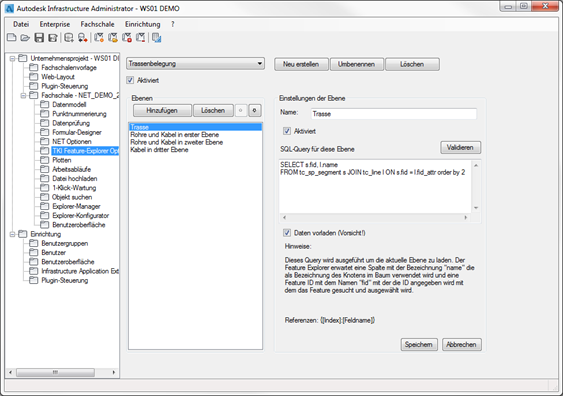Viewport: 563px width, 396px height.
Task: Select Arbeitsabläufe tree item
Action: tap(71, 169)
